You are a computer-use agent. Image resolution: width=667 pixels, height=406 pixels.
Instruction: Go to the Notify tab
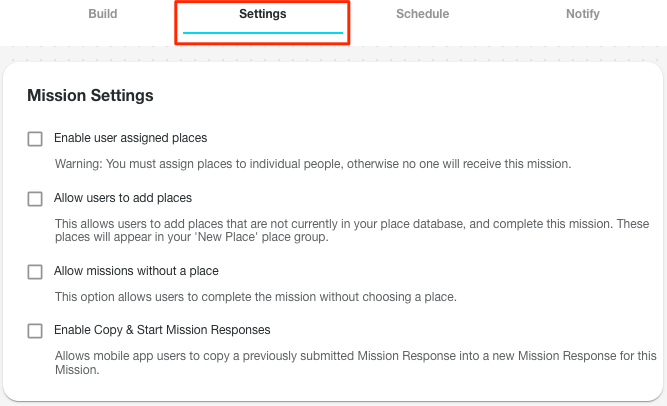click(x=582, y=15)
